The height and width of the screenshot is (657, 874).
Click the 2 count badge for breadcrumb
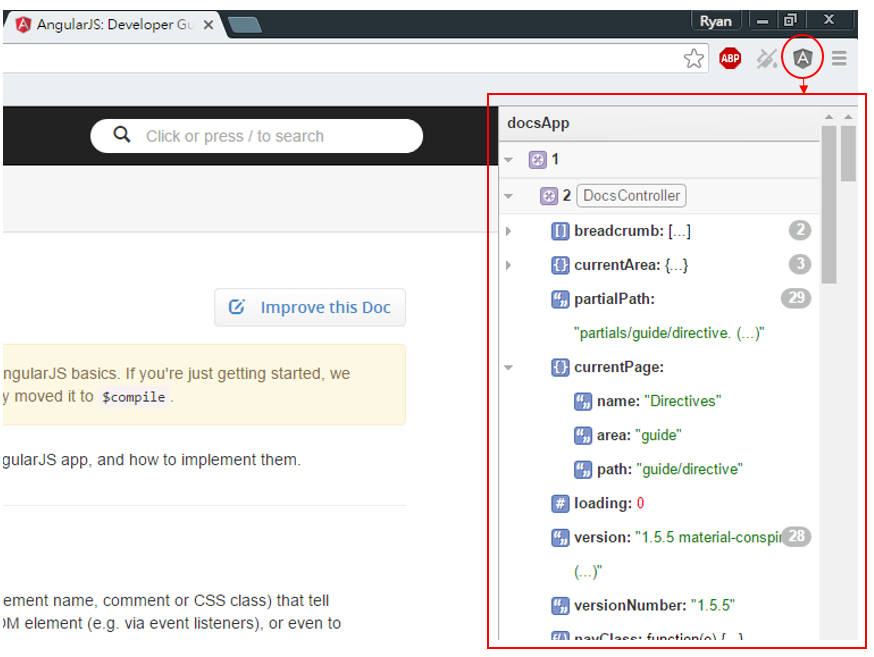point(800,230)
